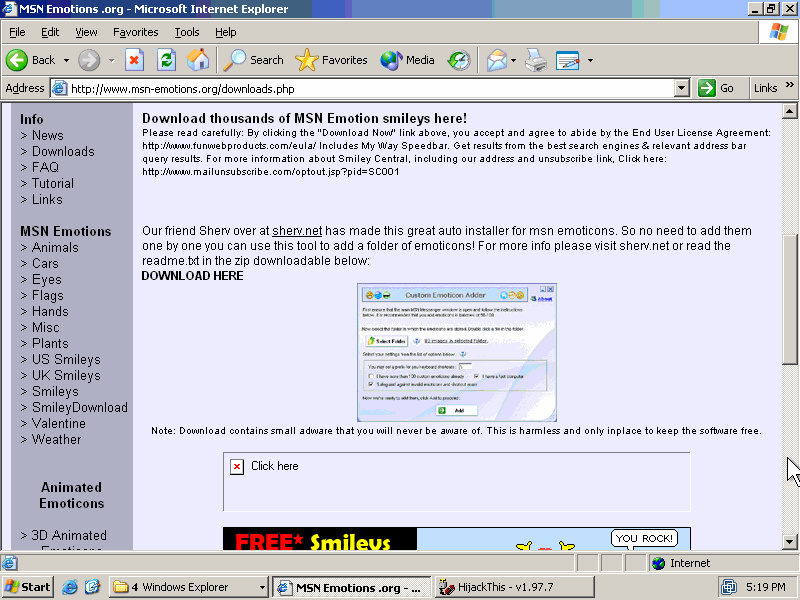Open the 3D Animated emoticons link

69,536
